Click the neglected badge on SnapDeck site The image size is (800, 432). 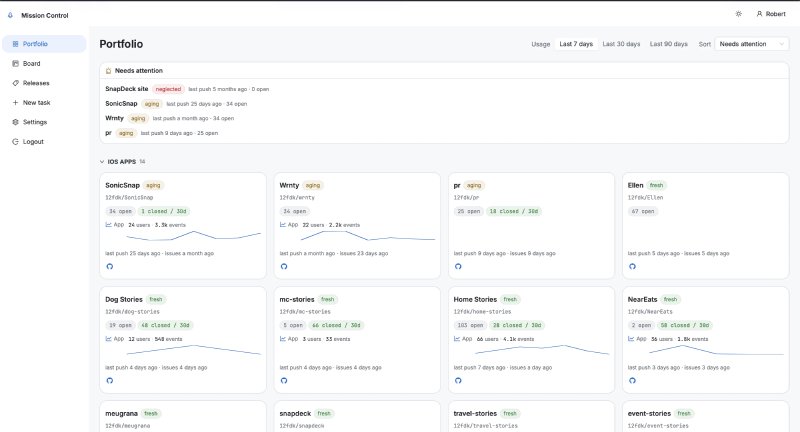(168, 89)
